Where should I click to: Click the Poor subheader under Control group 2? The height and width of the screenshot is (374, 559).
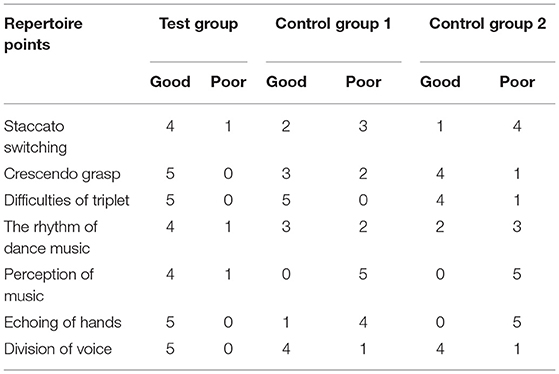[x=517, y=82]
